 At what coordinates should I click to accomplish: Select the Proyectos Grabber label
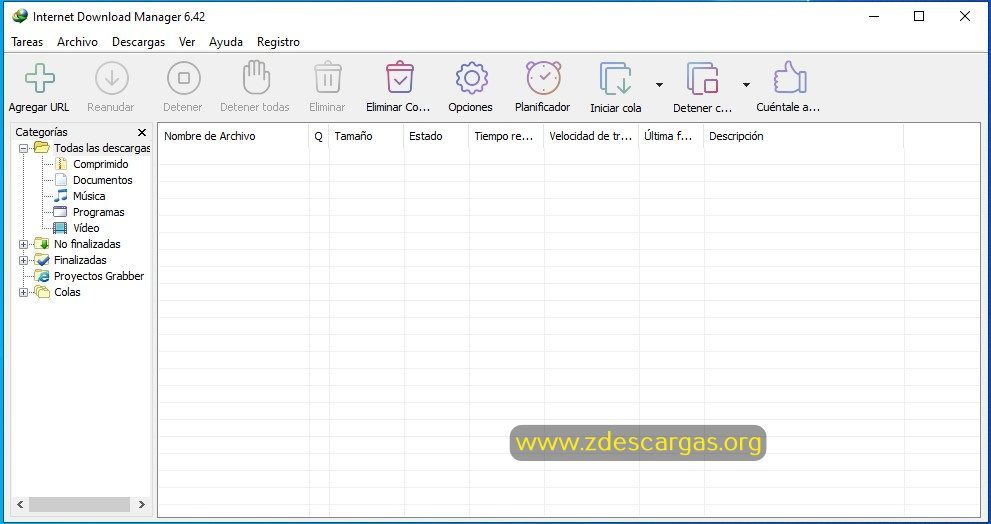coord(99,276)
